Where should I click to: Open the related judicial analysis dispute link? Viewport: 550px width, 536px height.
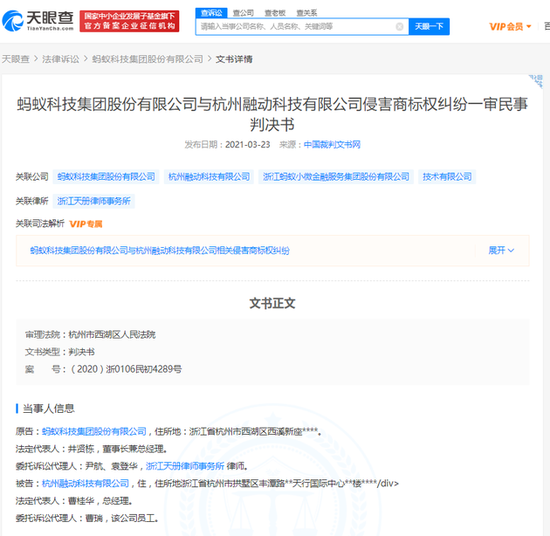point(160,250)
